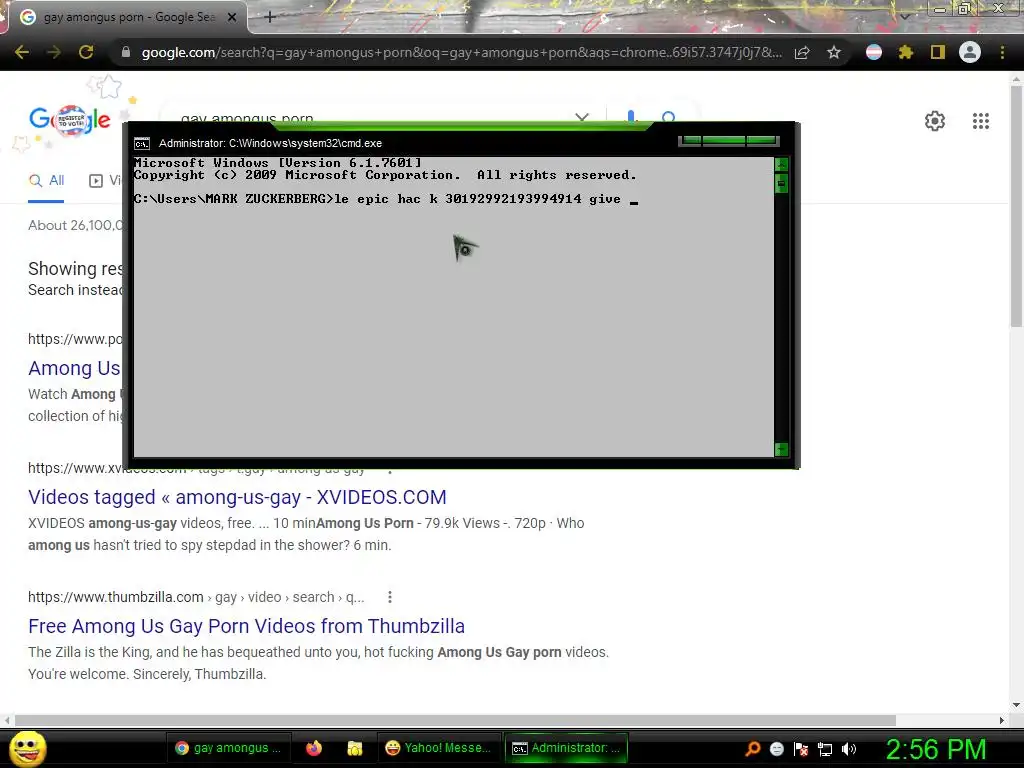This screenshot has height=768, width=1024.
Task: Click the padlock site info icon
Action: point(126,52)
